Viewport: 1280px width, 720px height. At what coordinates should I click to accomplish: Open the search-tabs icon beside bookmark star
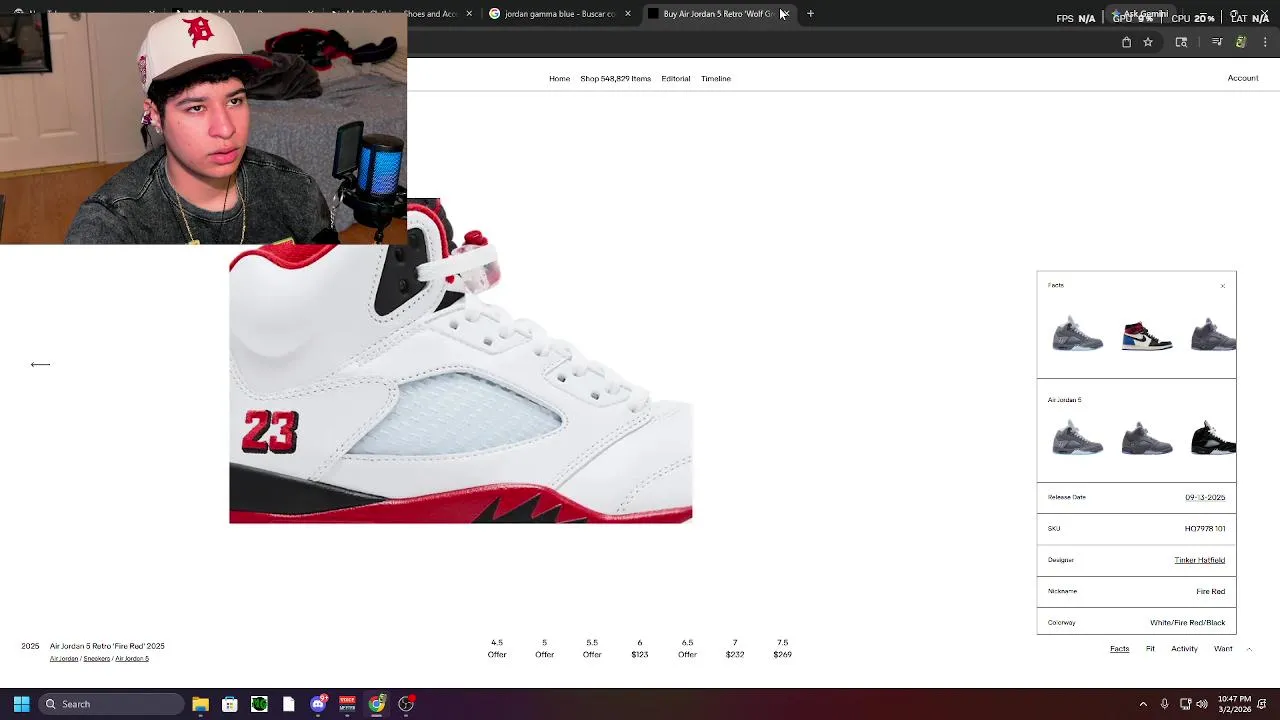1181,42
